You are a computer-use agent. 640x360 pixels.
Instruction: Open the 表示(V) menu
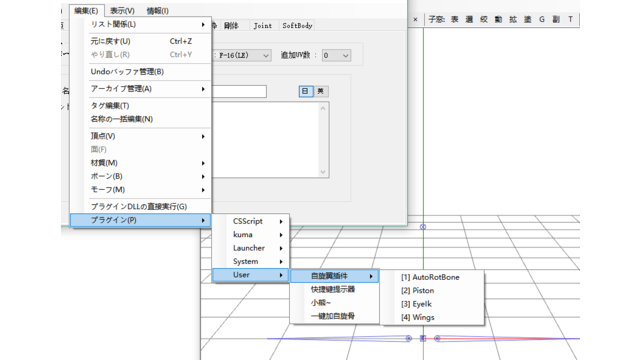coord(122,11)
